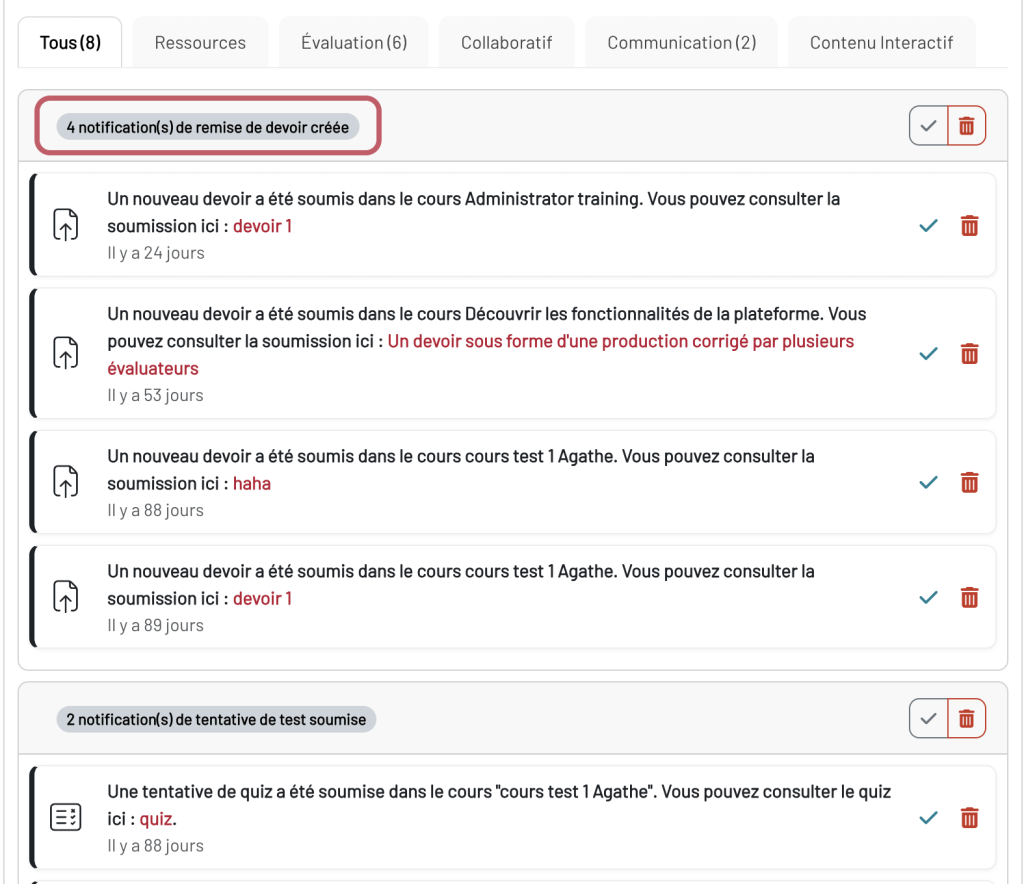Screen dimensions: 1024x884
Task: Delete the 53 days old notification
Action: click(x=969, y=354)
